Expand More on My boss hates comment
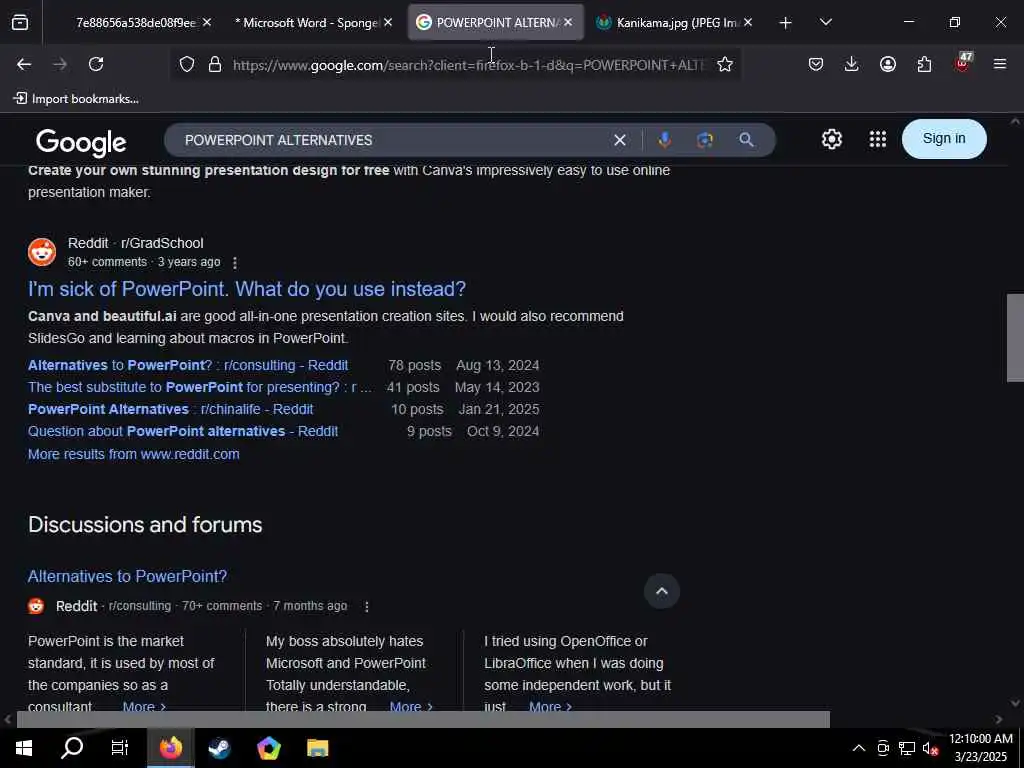 click(x=411, y=706)
